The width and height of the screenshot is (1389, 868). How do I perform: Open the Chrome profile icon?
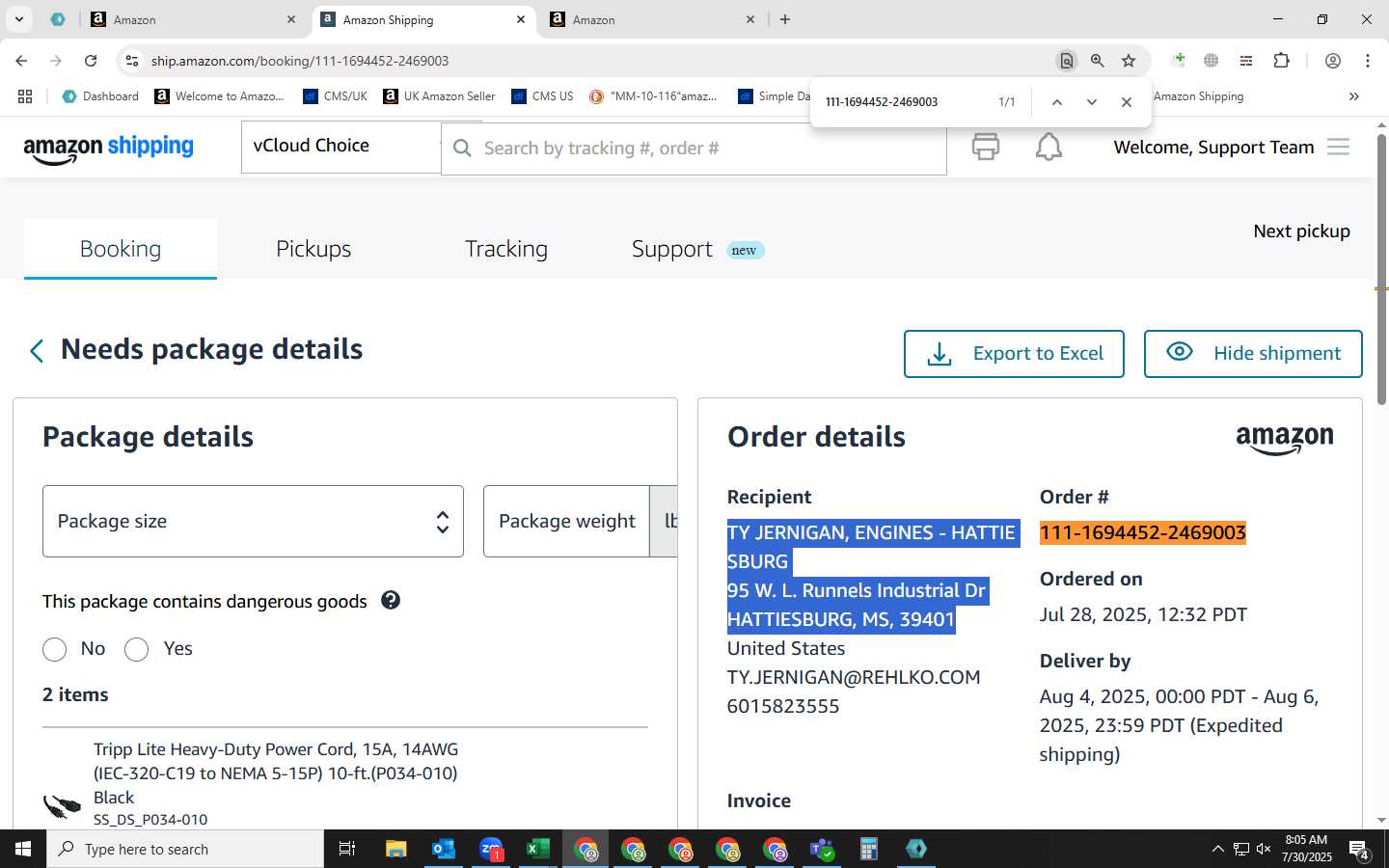(1333, 61)
